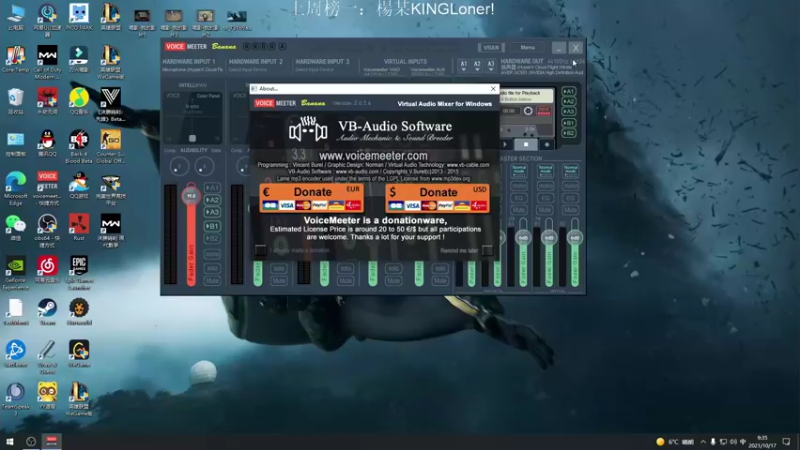Click the taskbar clock and date
800x450 pixels.
point(762,442)
